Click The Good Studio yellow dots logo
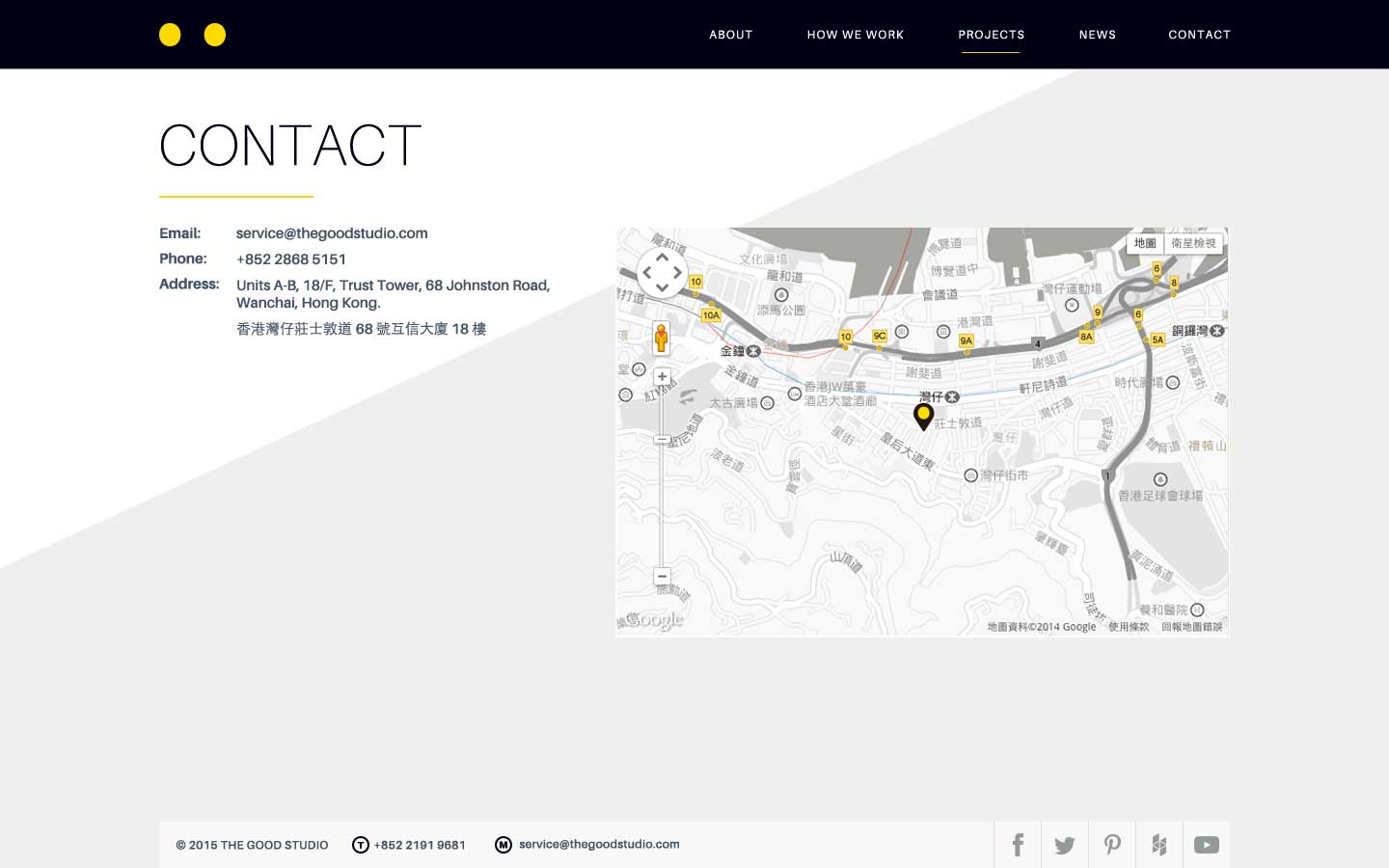Viewport: 1389px width, 868px height. coord(192,35)
